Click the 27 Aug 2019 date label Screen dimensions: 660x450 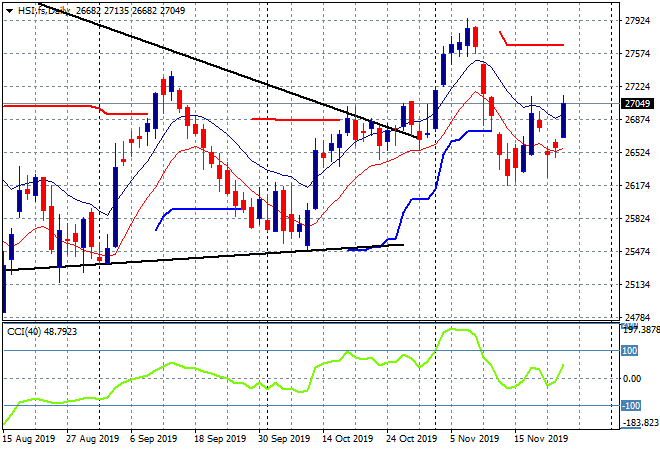[93, 439]
